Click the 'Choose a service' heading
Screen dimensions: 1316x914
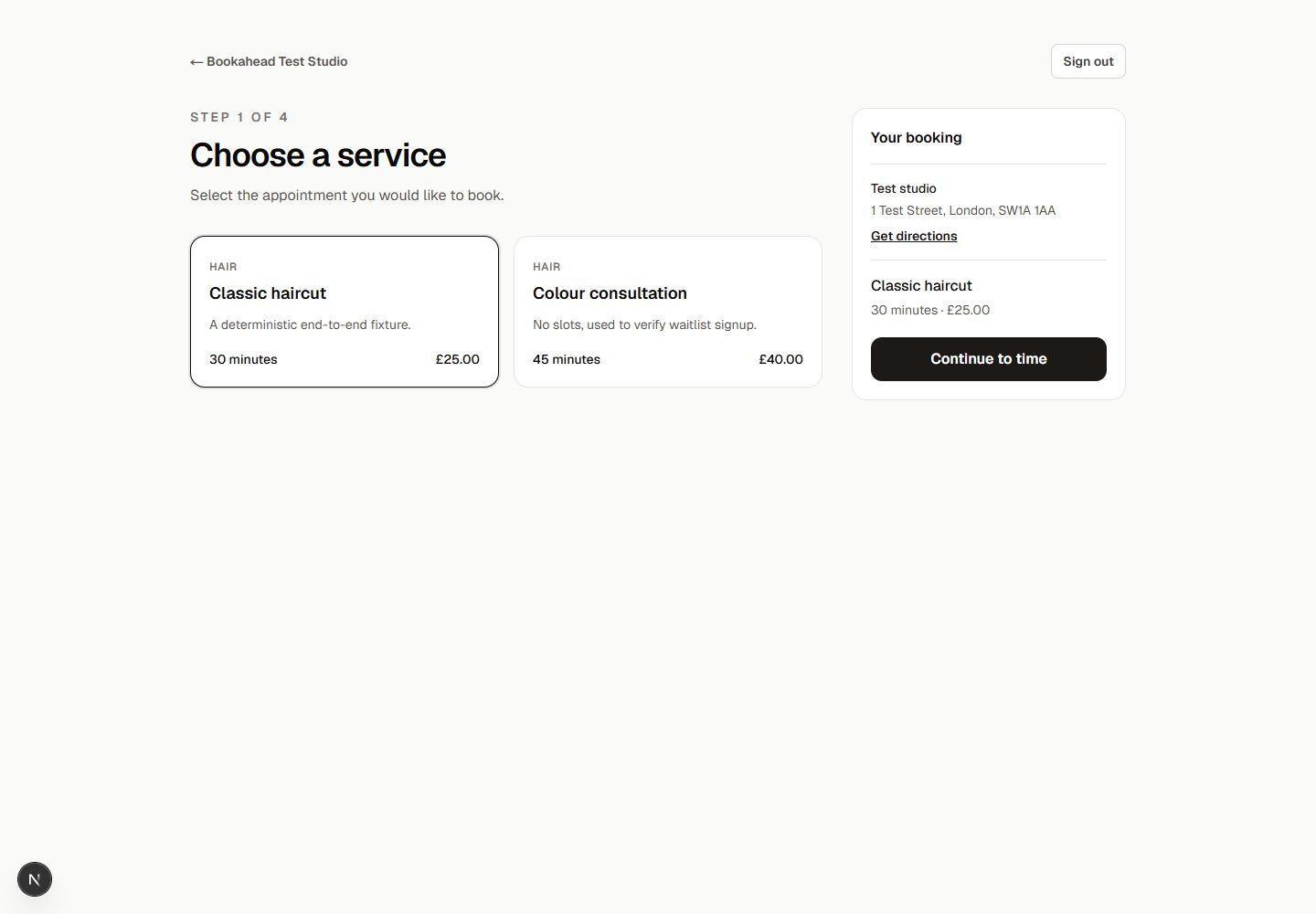tap(318, 155)
